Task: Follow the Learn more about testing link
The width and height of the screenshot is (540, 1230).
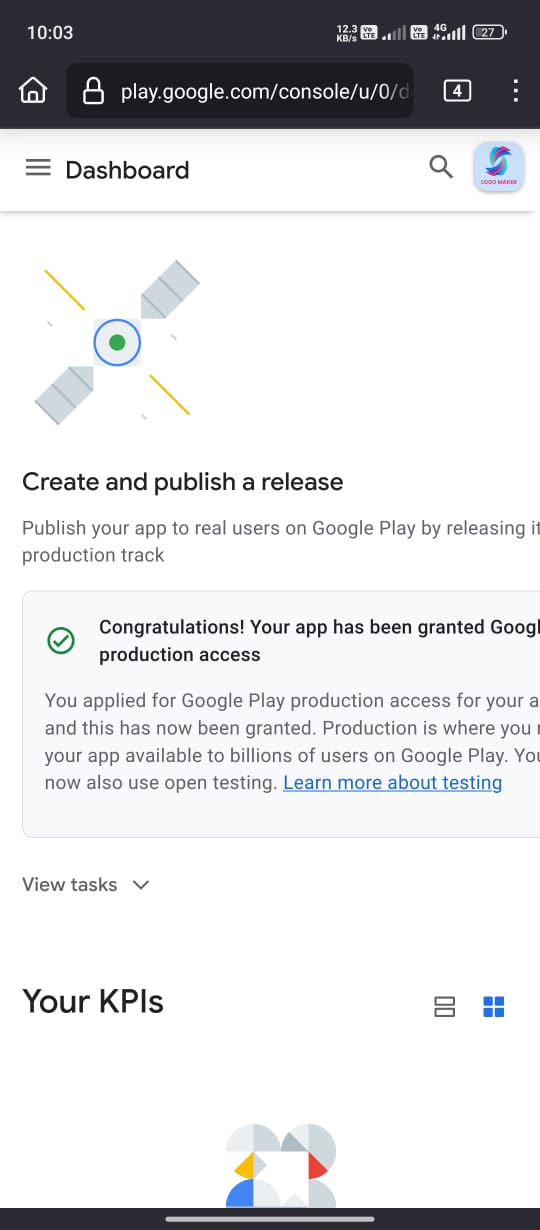Action: [x=392, y=783]
